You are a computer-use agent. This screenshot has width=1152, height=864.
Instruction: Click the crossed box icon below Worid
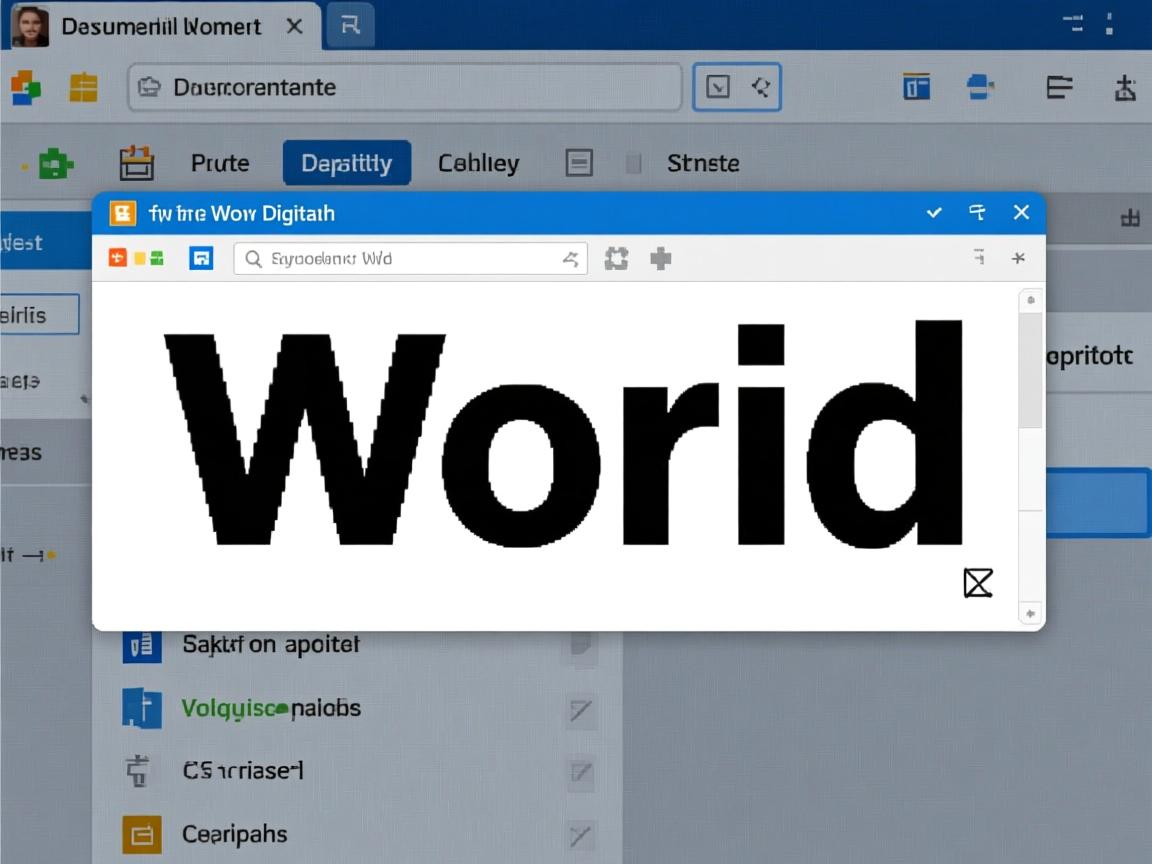pyautogui.click(x=977, y=582)
